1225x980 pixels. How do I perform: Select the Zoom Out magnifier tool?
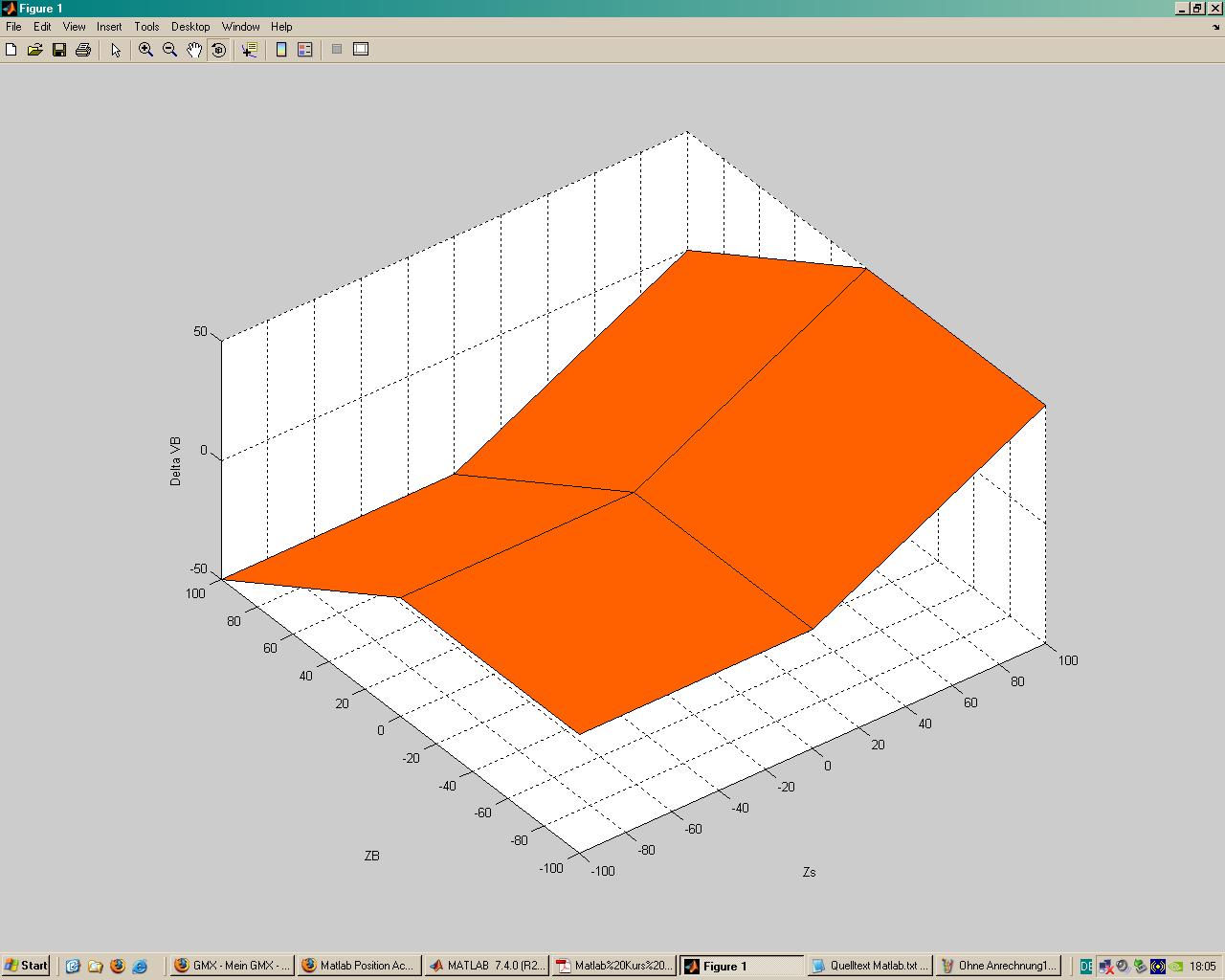[x=170, y=50]
